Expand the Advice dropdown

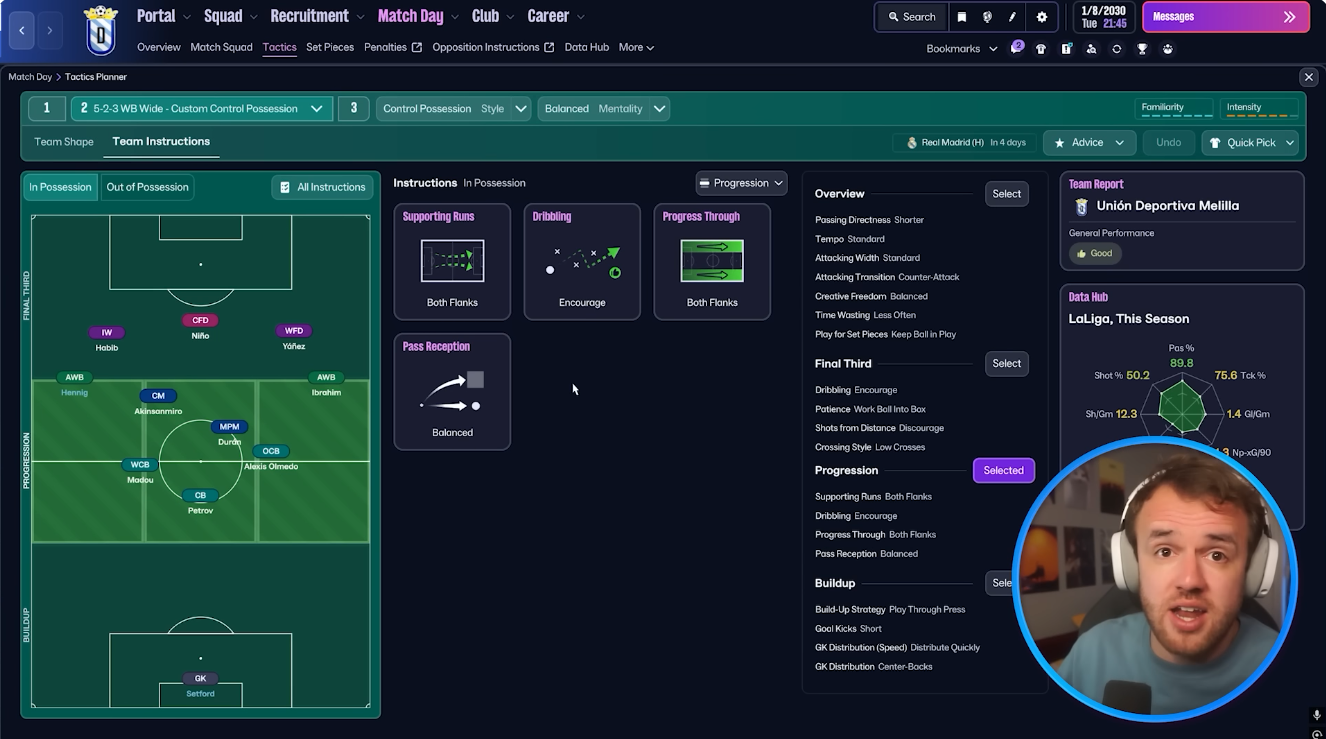(1089, 143)
